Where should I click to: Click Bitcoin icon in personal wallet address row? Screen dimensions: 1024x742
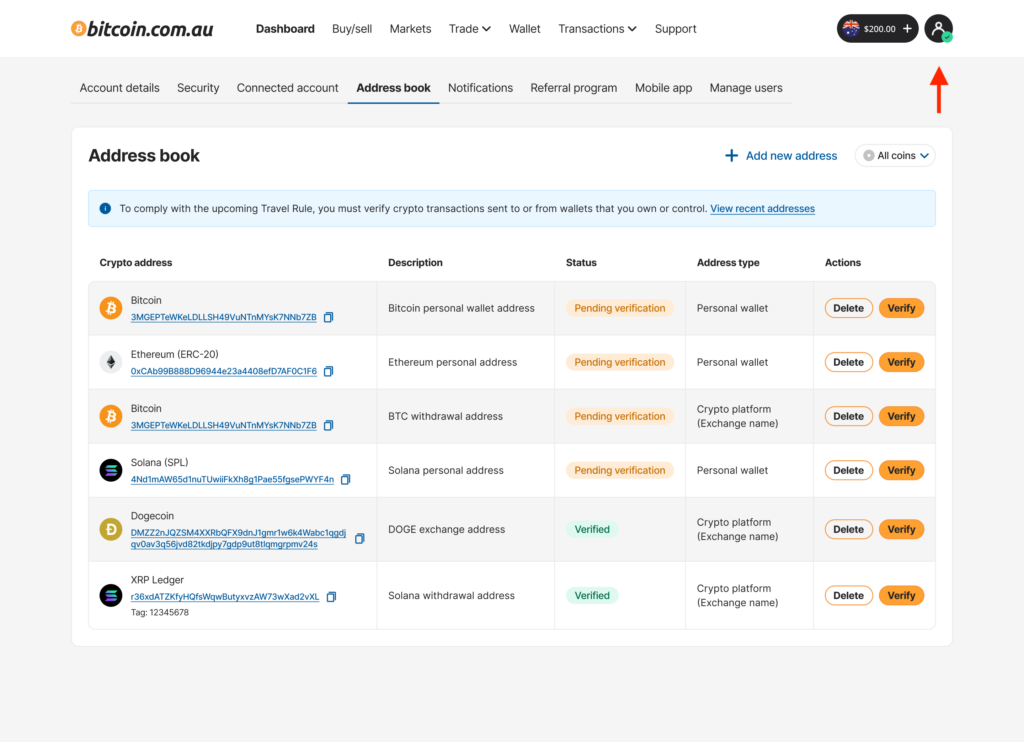111,308
